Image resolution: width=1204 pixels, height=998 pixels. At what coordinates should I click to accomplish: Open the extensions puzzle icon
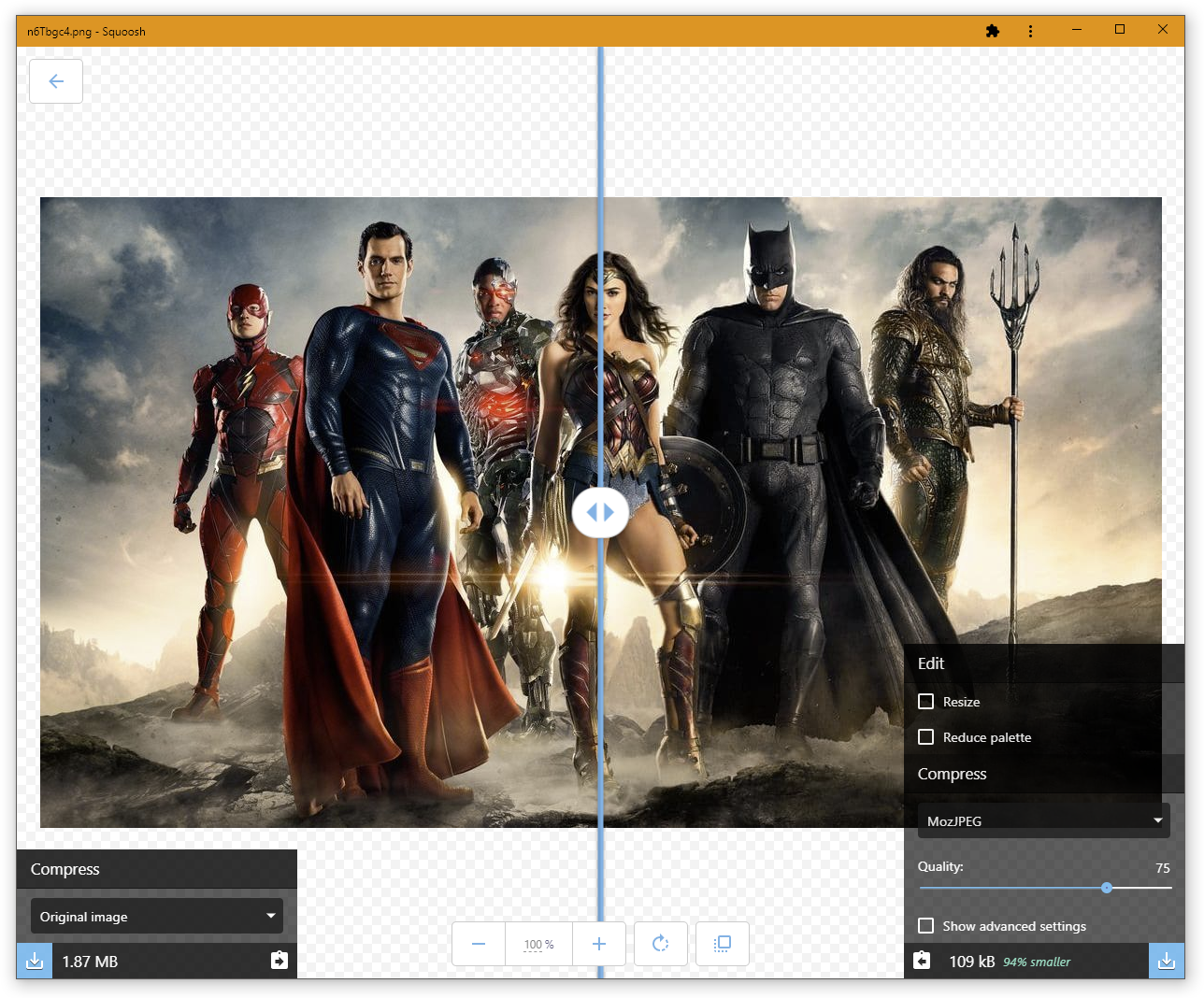click(993, 31)
